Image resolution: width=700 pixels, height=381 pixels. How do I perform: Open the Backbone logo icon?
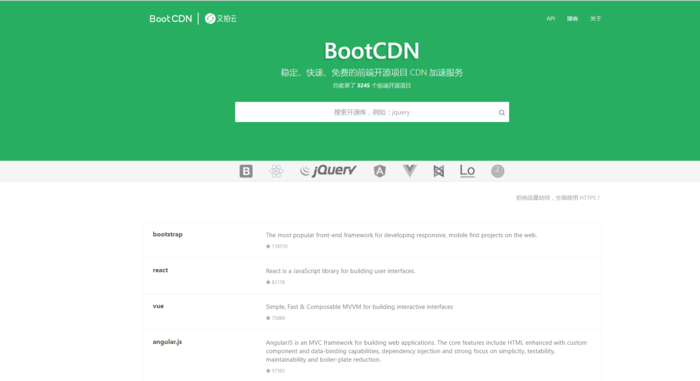point(438,171)
